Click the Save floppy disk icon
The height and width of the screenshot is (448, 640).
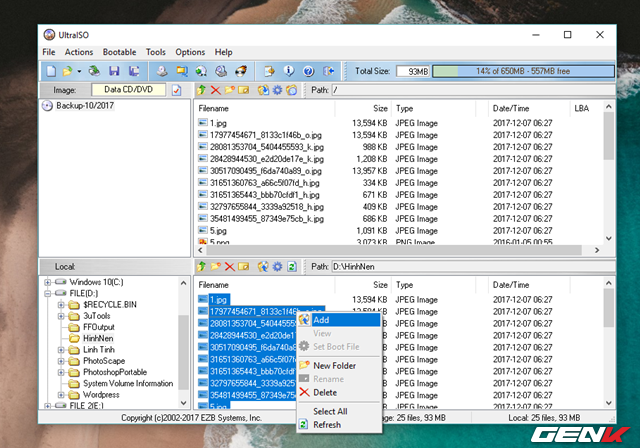(x=114, y=71)
